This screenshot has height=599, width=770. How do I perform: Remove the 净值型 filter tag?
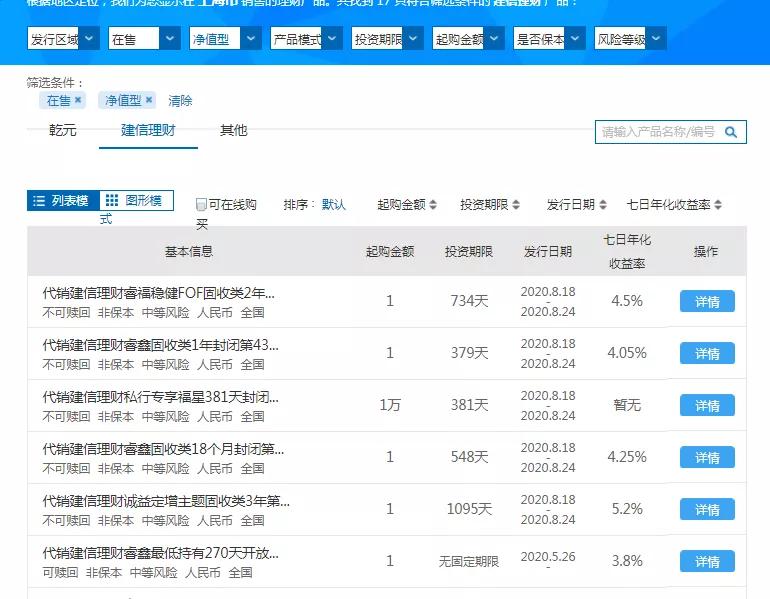coord(149,100)
